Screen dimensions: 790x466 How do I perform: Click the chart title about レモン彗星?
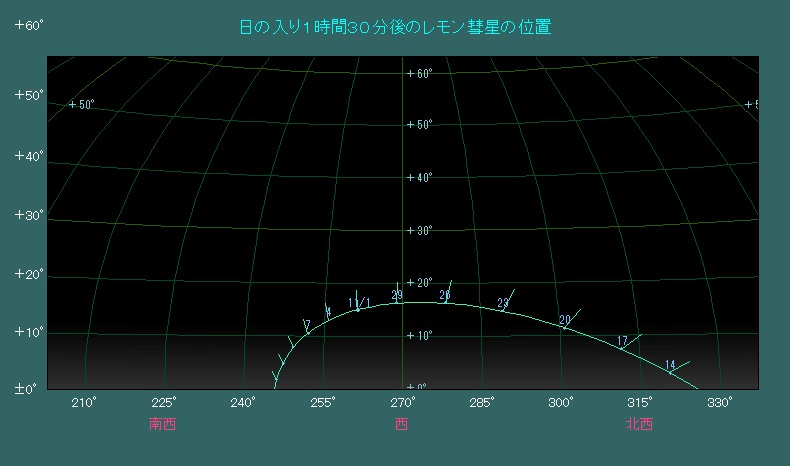coord(395,28)
